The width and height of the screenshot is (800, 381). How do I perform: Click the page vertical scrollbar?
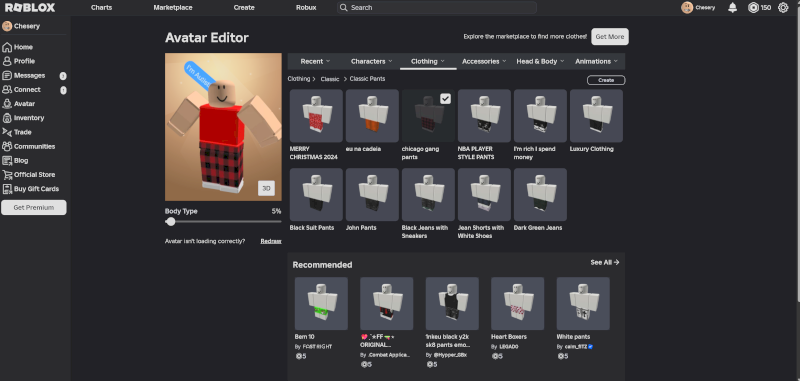797,153
